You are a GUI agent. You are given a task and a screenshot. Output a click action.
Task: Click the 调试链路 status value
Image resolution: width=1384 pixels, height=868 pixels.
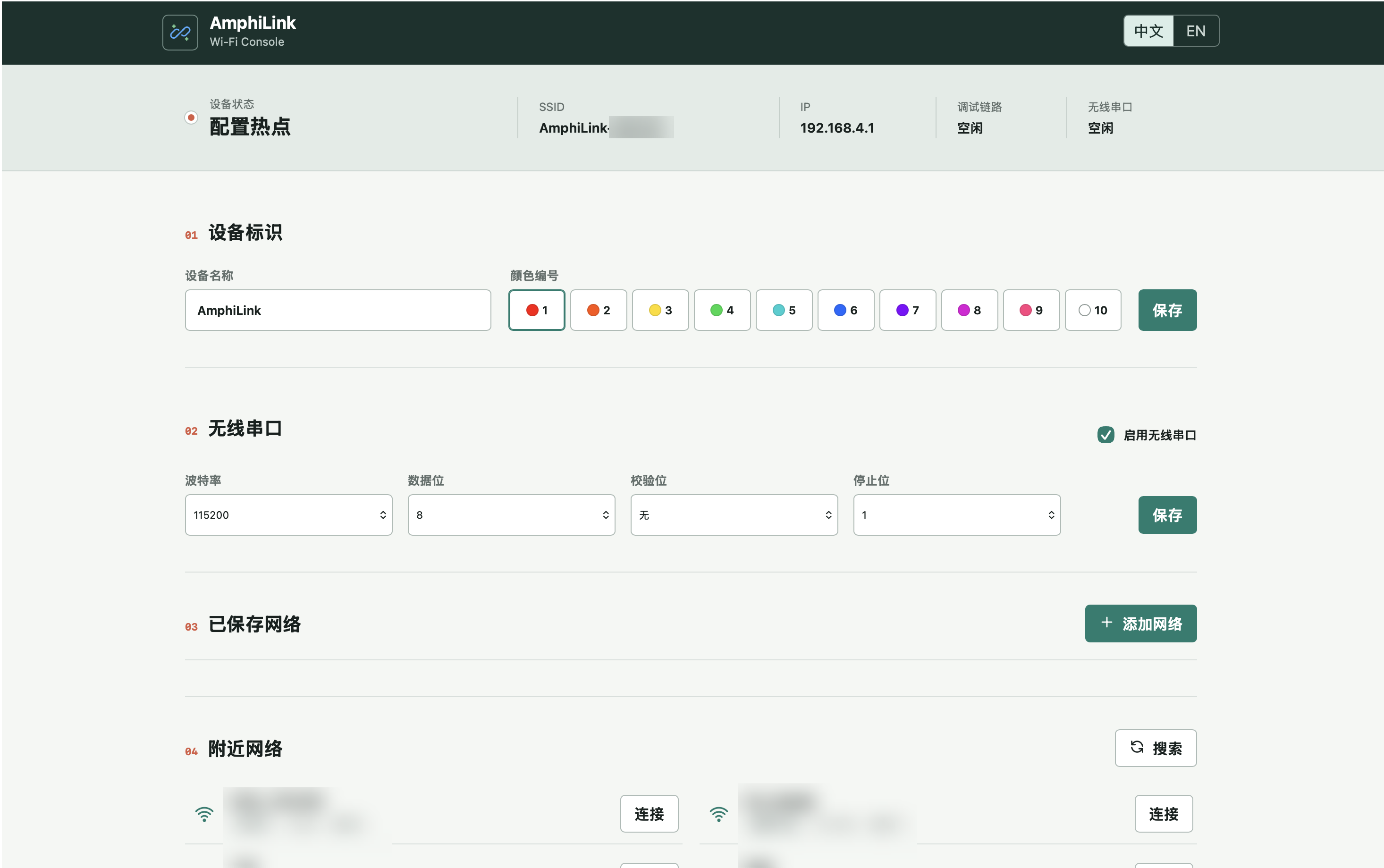click(970, 127)
